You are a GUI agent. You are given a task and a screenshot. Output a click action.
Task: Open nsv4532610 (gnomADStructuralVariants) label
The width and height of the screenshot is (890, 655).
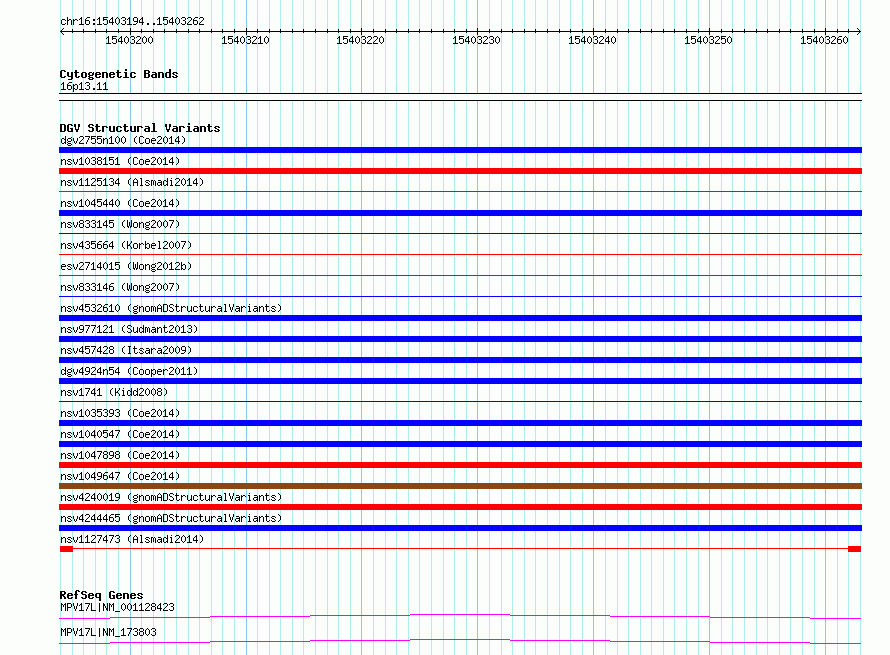coord(171,308)
